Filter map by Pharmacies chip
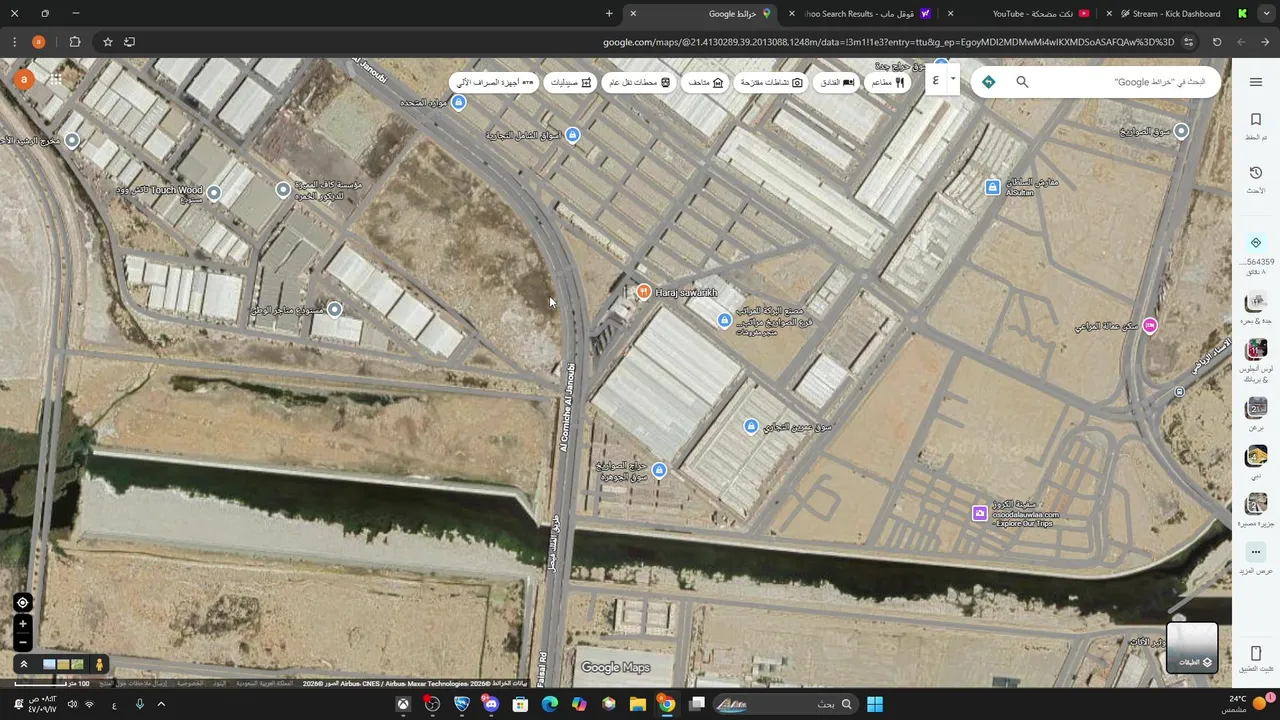 point(571,82)
